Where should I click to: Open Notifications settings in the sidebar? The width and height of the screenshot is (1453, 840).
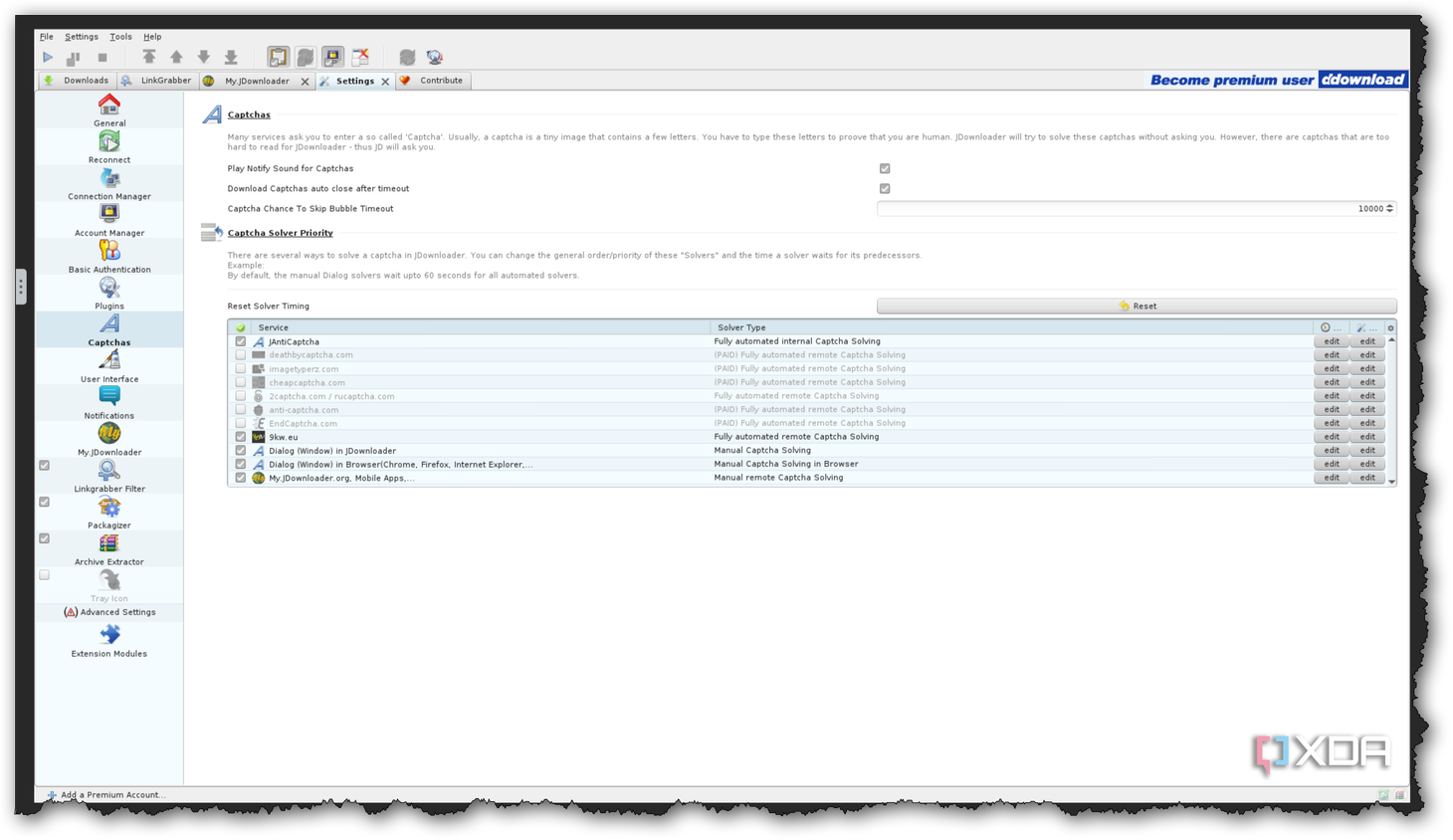click(x=109, y=403)
